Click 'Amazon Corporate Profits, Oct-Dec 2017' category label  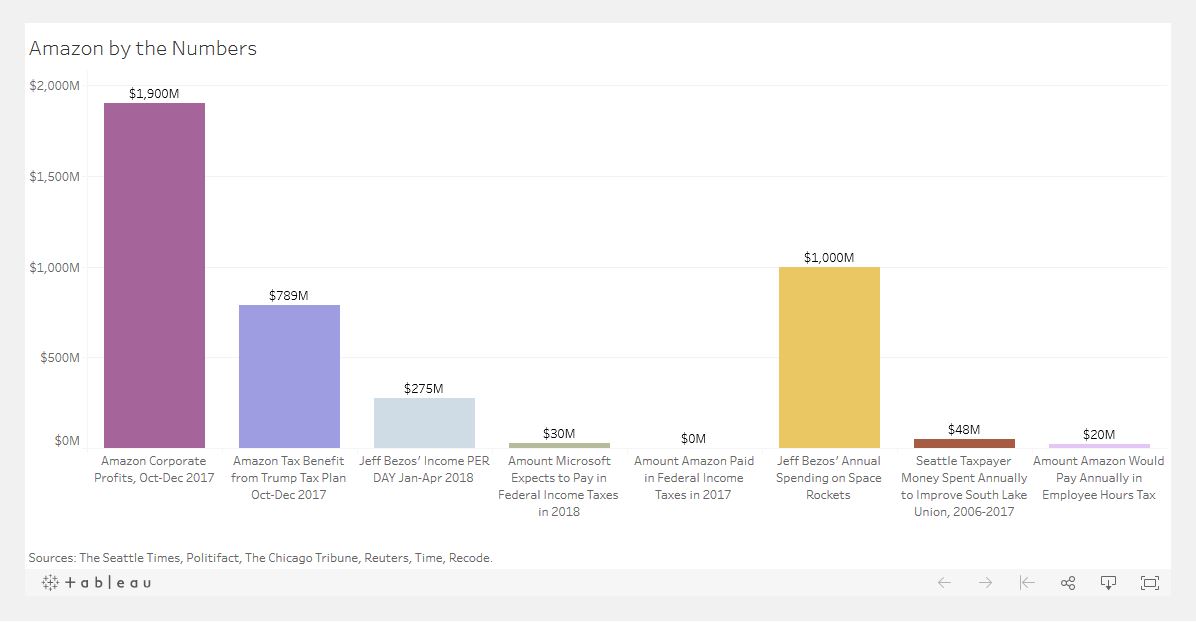pyautogui.click(x=154, y=469)
